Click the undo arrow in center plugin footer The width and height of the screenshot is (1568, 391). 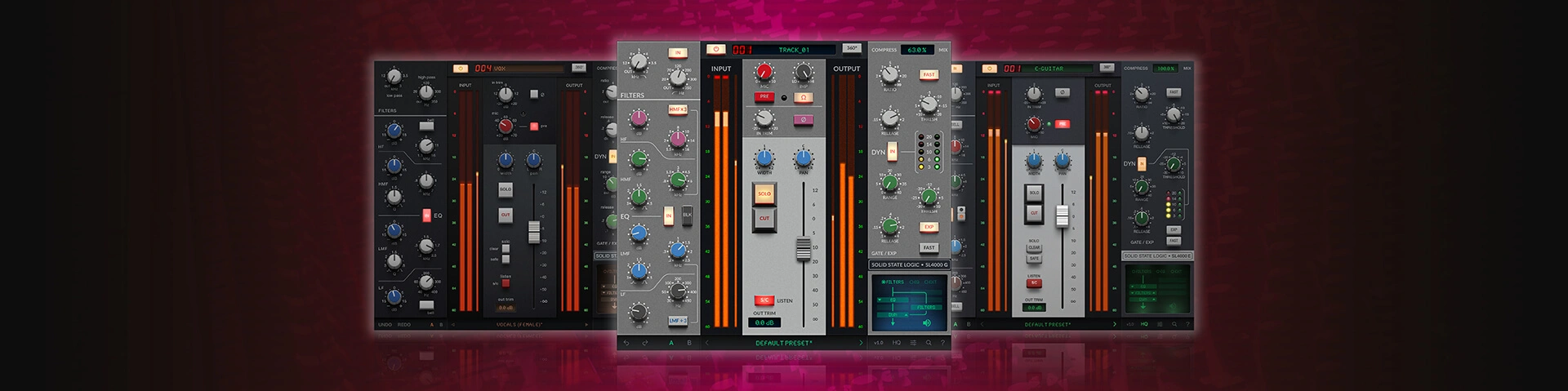point(626,343)
